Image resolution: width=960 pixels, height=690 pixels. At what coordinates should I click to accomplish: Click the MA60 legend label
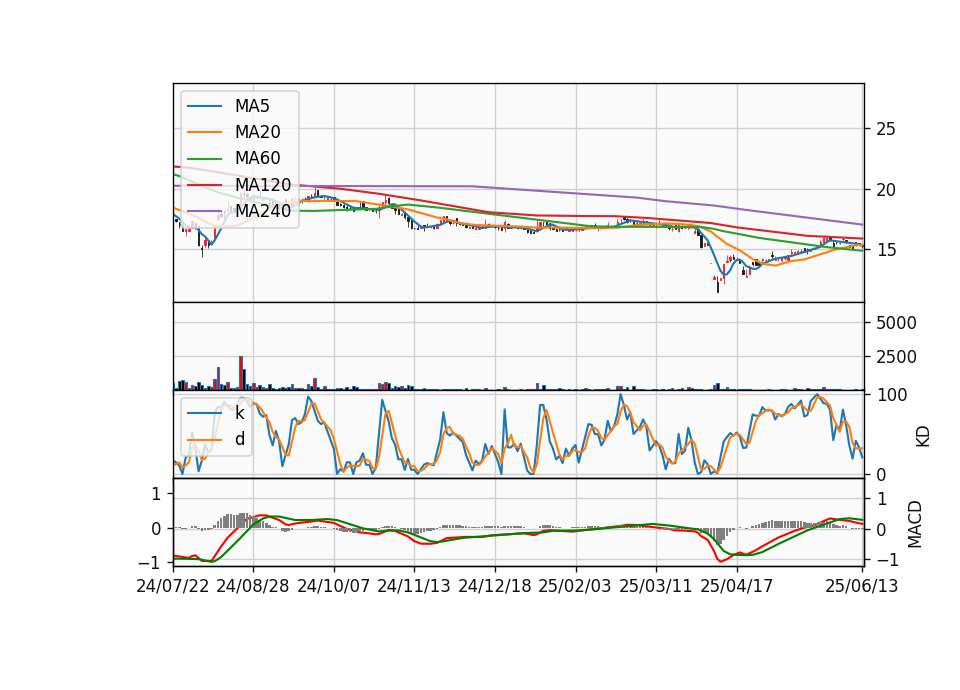(257, 158)
